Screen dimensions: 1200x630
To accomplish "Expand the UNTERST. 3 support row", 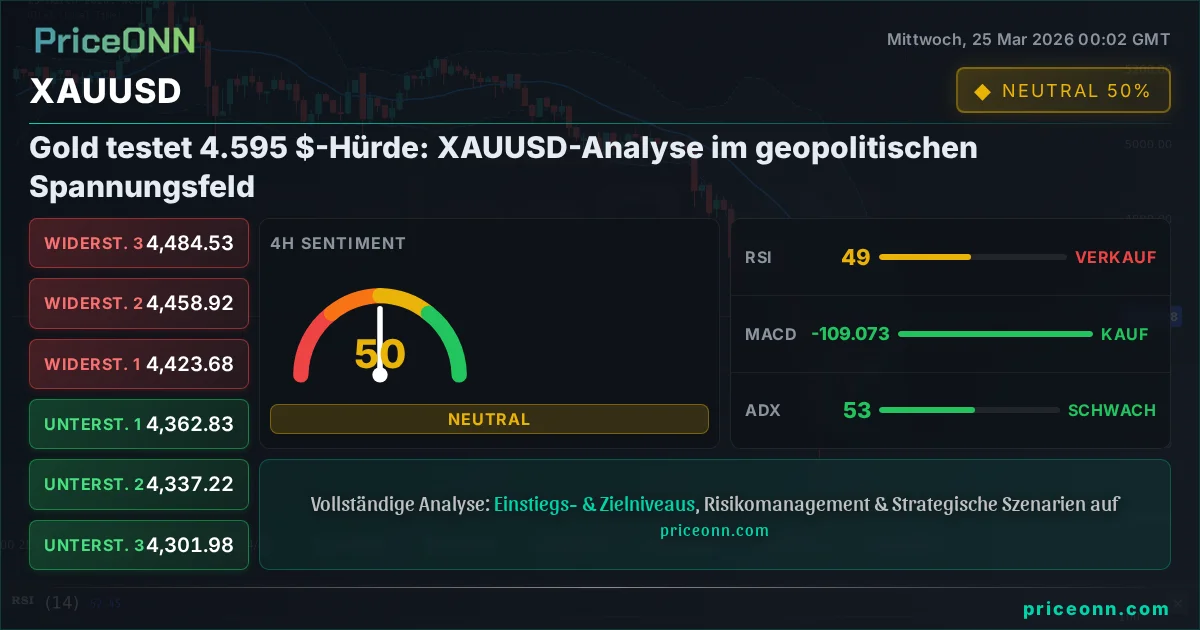I will point(138,544).
